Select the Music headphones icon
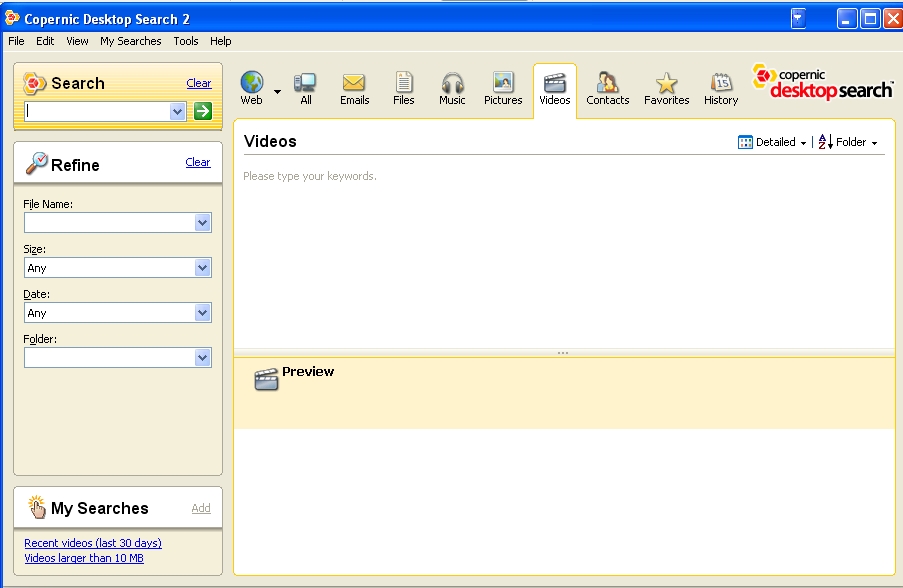Viewport: 903px width, 588px height. (452, 82)
